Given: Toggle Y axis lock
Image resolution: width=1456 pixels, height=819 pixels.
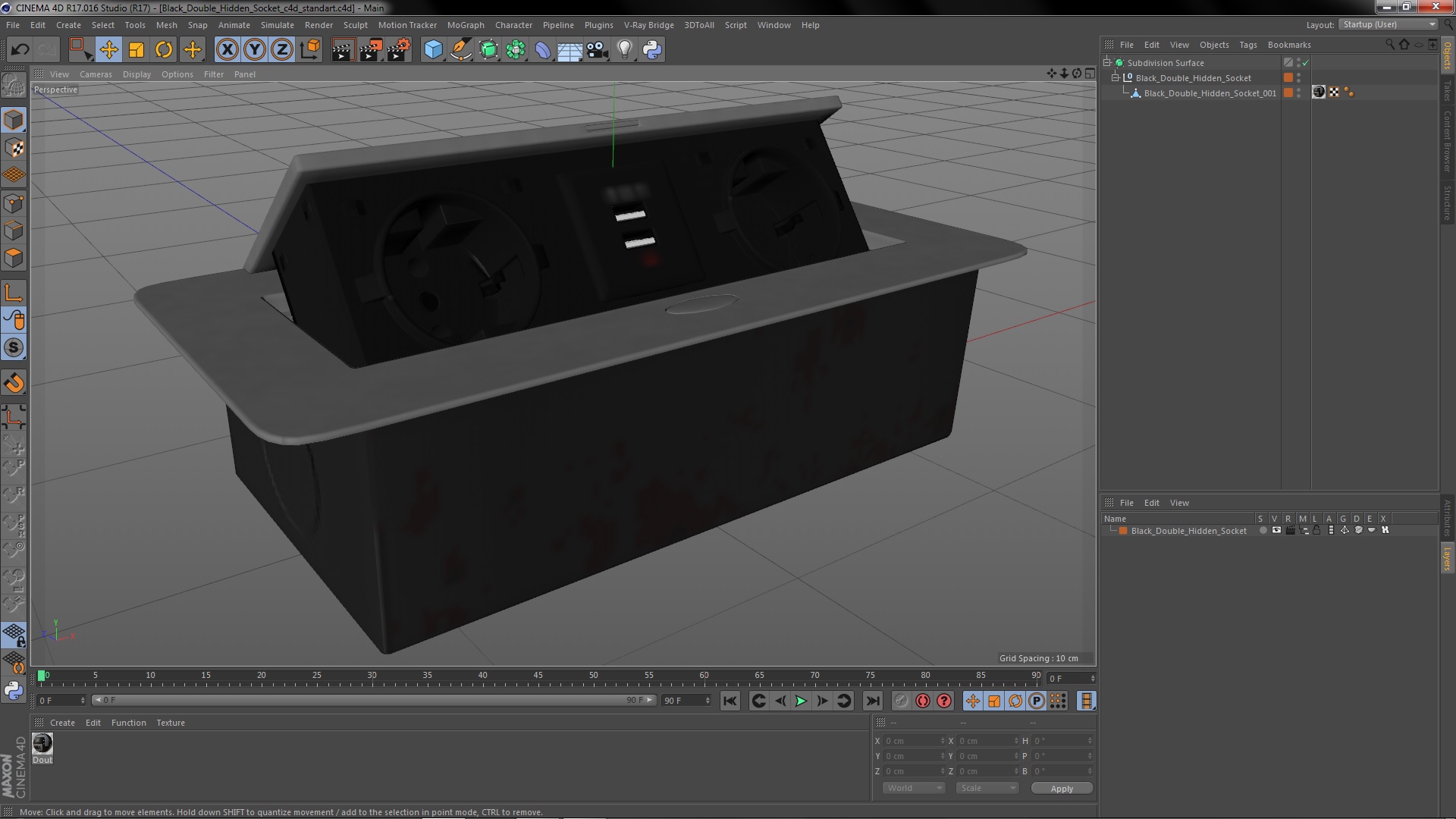Looking at the screenshot, I should [x=254, y=50].
